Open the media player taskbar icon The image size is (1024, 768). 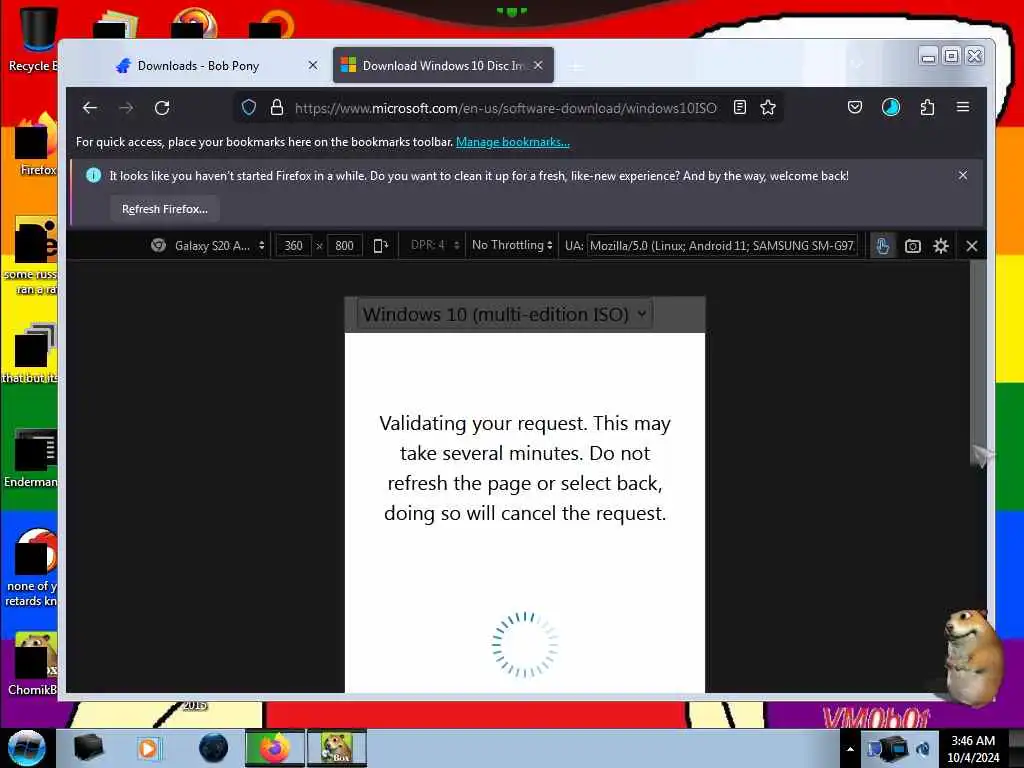pos(149,748)
